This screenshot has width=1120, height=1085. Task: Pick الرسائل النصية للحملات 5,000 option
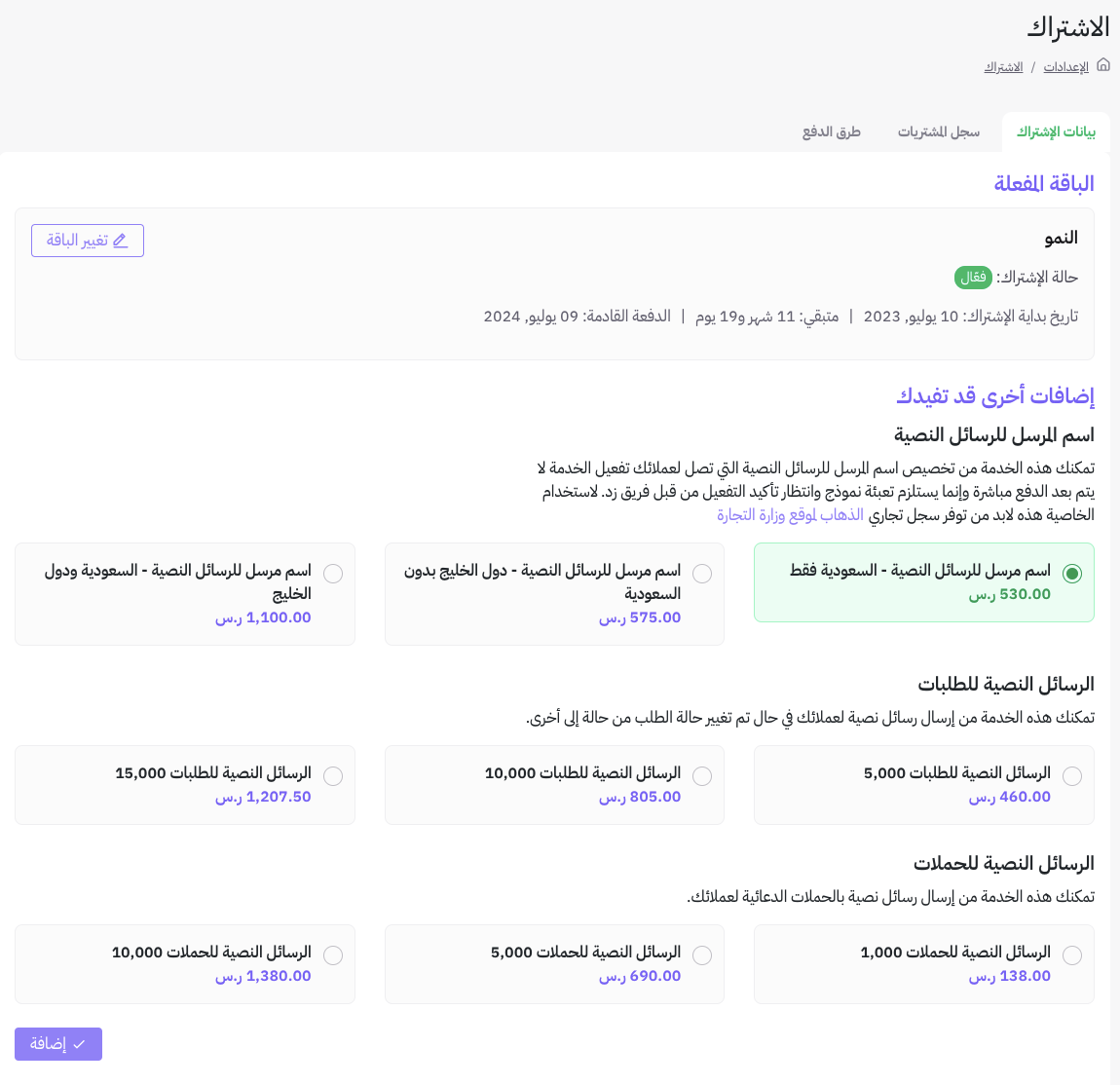click(702, 955)
